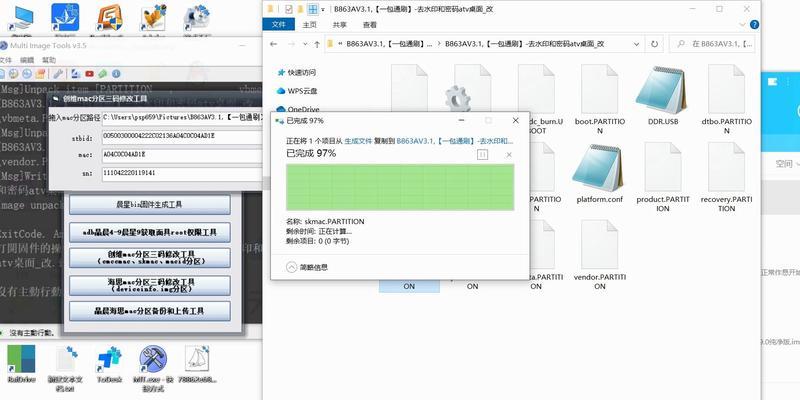The height and width of the screenshot is (400, 800).
Task: Collapse details via 简略信息 chevron
Action: [x=291, y=267]
